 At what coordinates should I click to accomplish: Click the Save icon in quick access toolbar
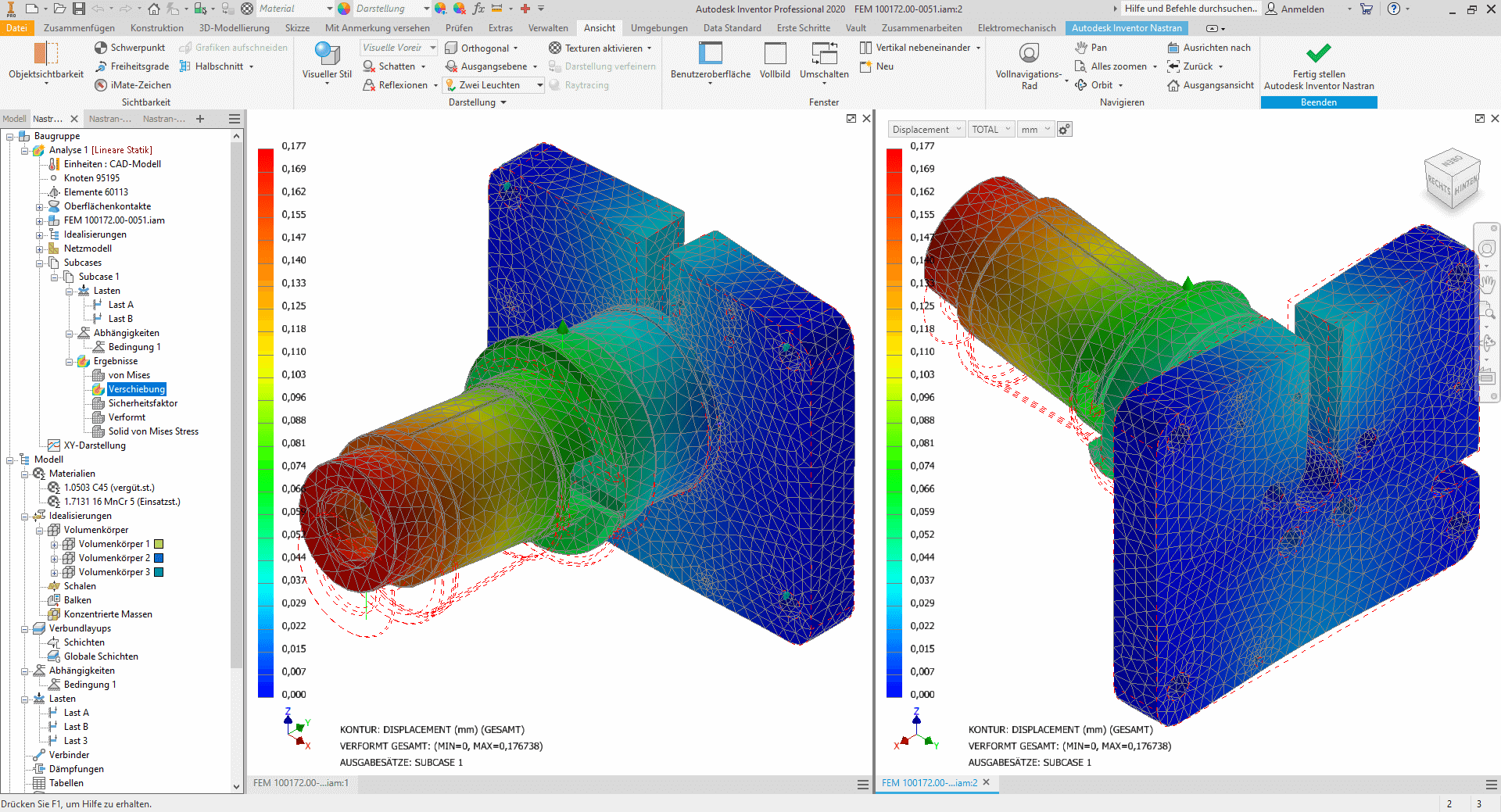click(x=79, y=9)
